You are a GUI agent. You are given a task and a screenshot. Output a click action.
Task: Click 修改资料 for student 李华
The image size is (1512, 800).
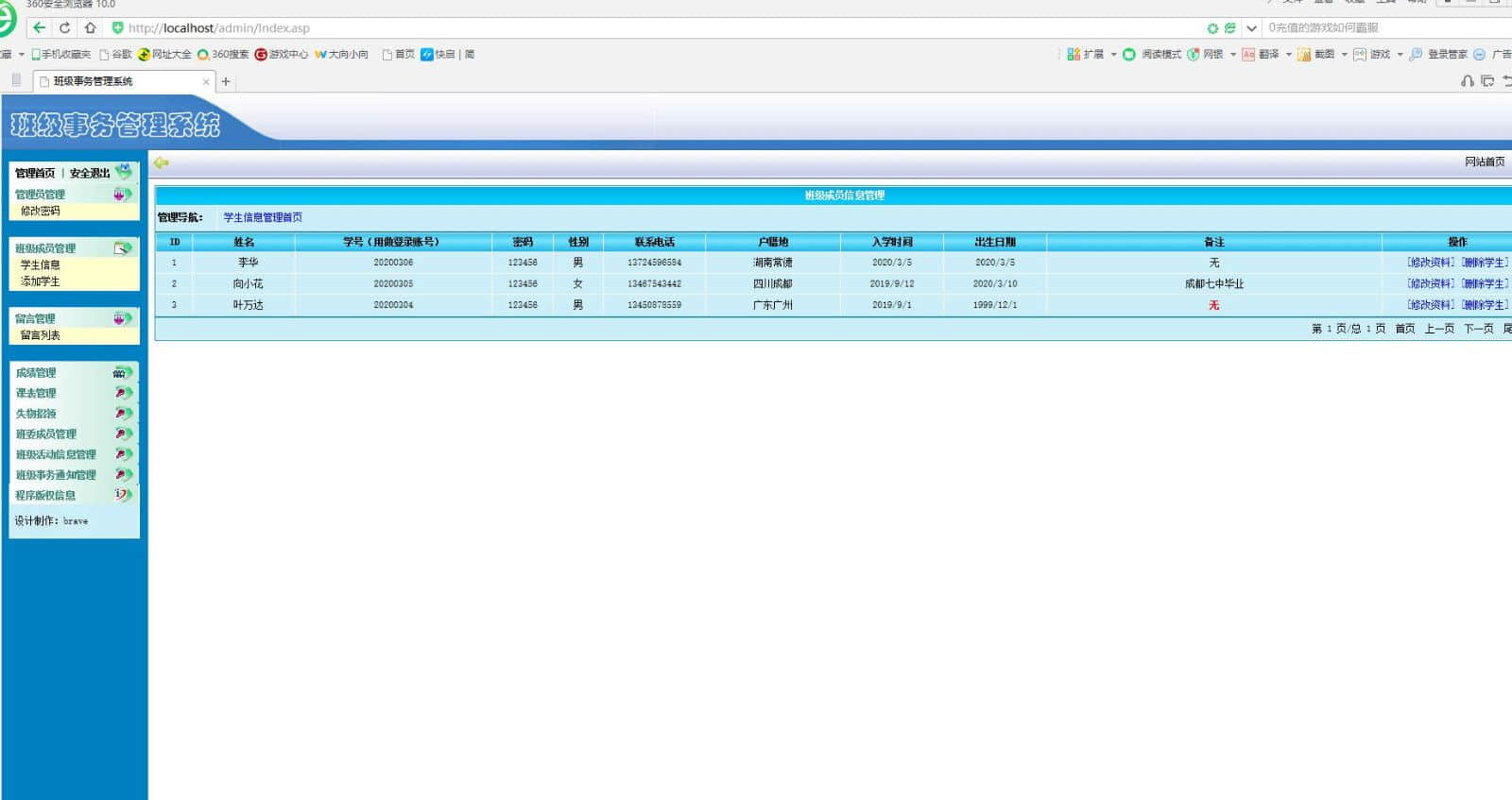(x=1431, y=263)
